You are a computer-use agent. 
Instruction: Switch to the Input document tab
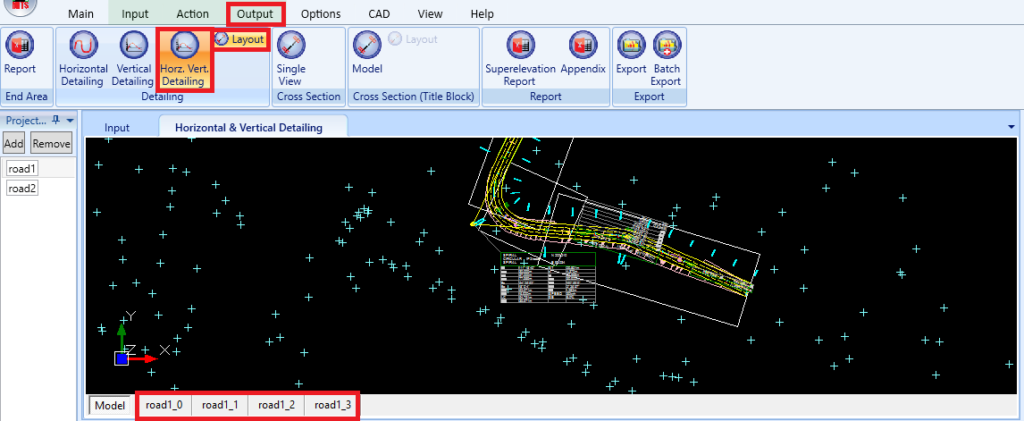coord(117,128)
